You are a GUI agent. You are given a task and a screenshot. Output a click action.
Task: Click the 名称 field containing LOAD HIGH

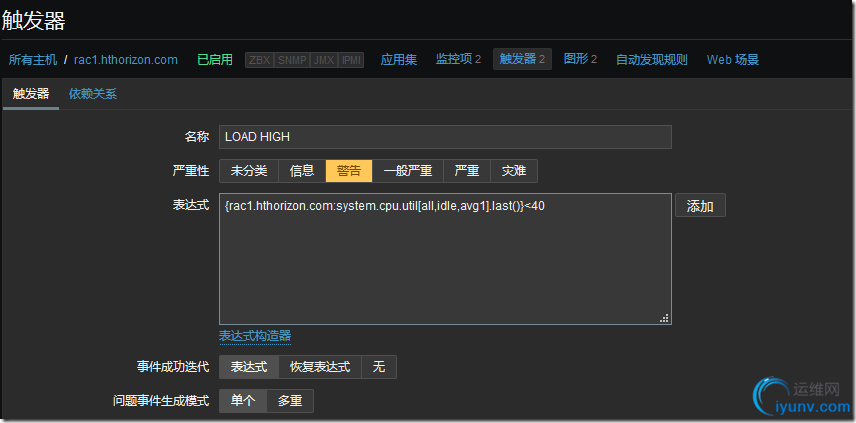click(445, 137)
